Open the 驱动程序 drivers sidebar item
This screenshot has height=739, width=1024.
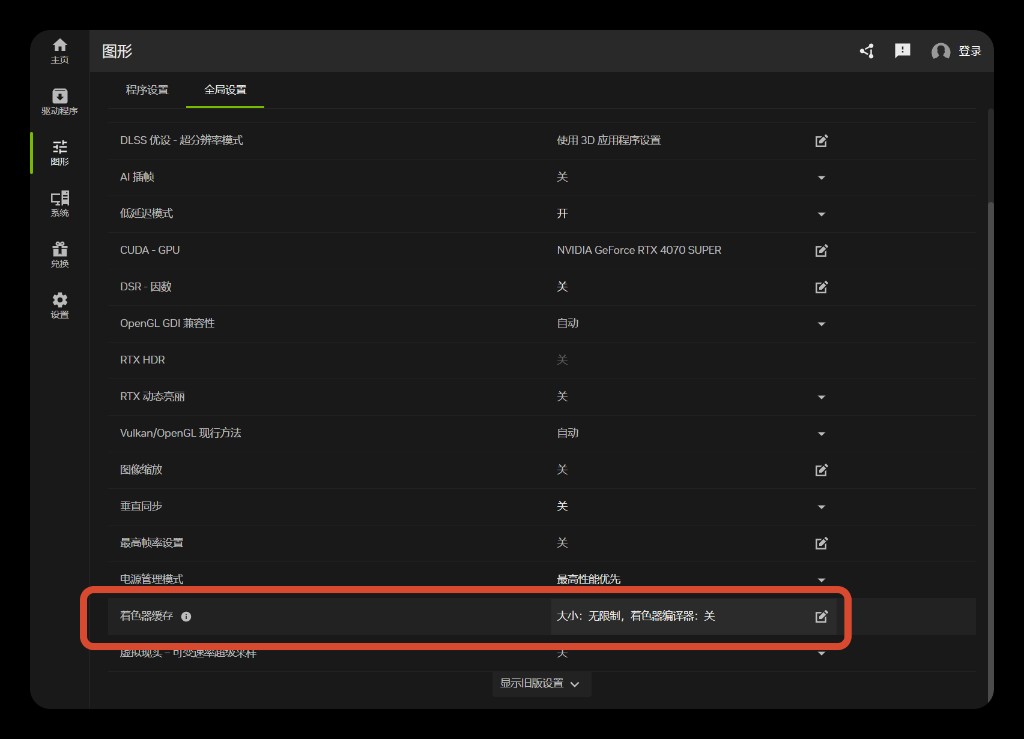click(59, 102)
